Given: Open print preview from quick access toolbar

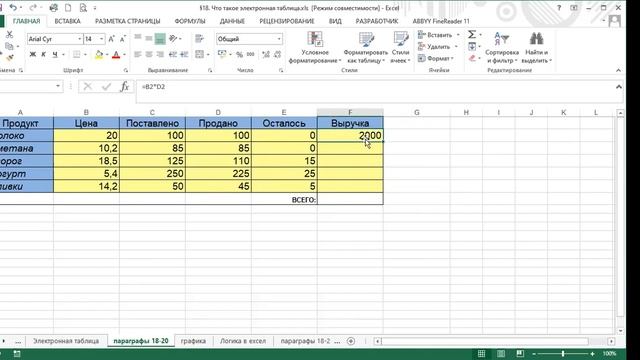Looking at the screenshot, I should pos(83,7).
